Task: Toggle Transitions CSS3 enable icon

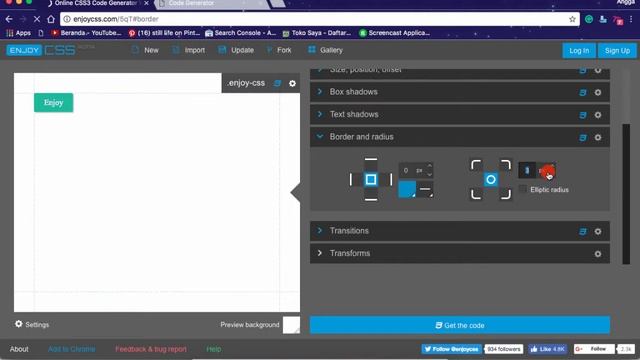Action: 582,231
